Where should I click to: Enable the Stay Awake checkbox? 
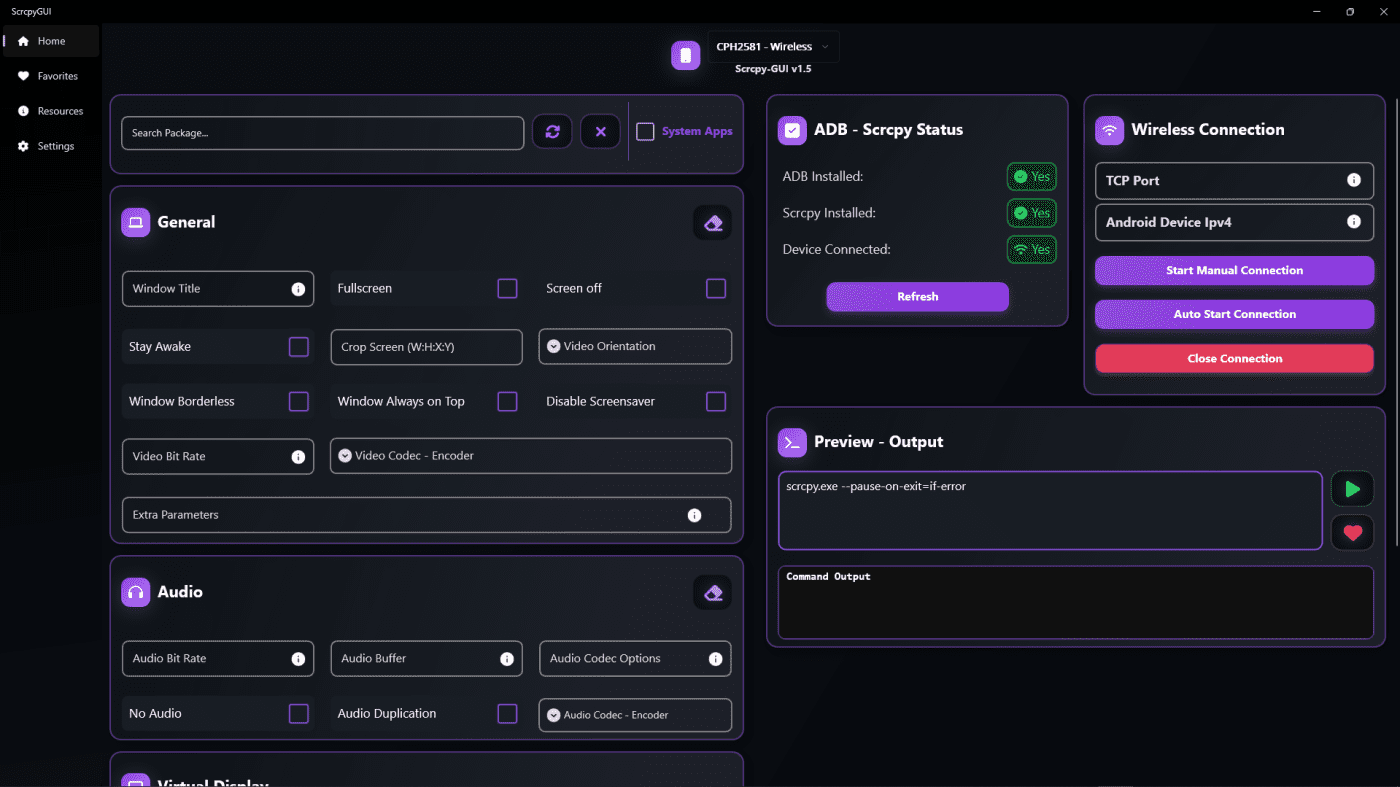coord(298,347)
